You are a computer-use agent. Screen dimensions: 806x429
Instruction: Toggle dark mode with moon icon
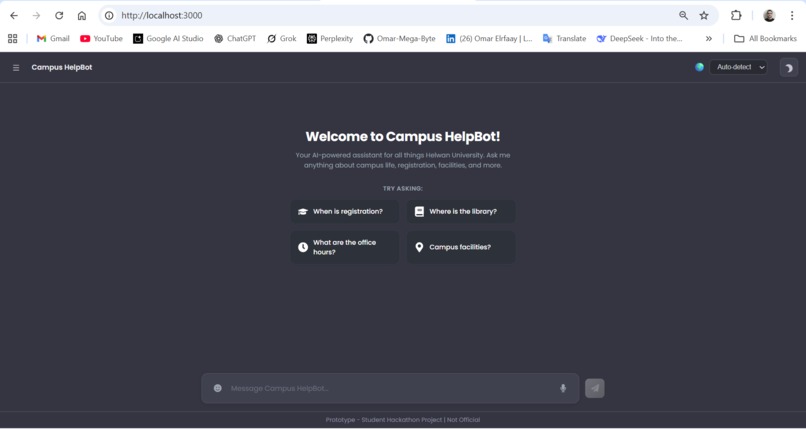(789, 68)
